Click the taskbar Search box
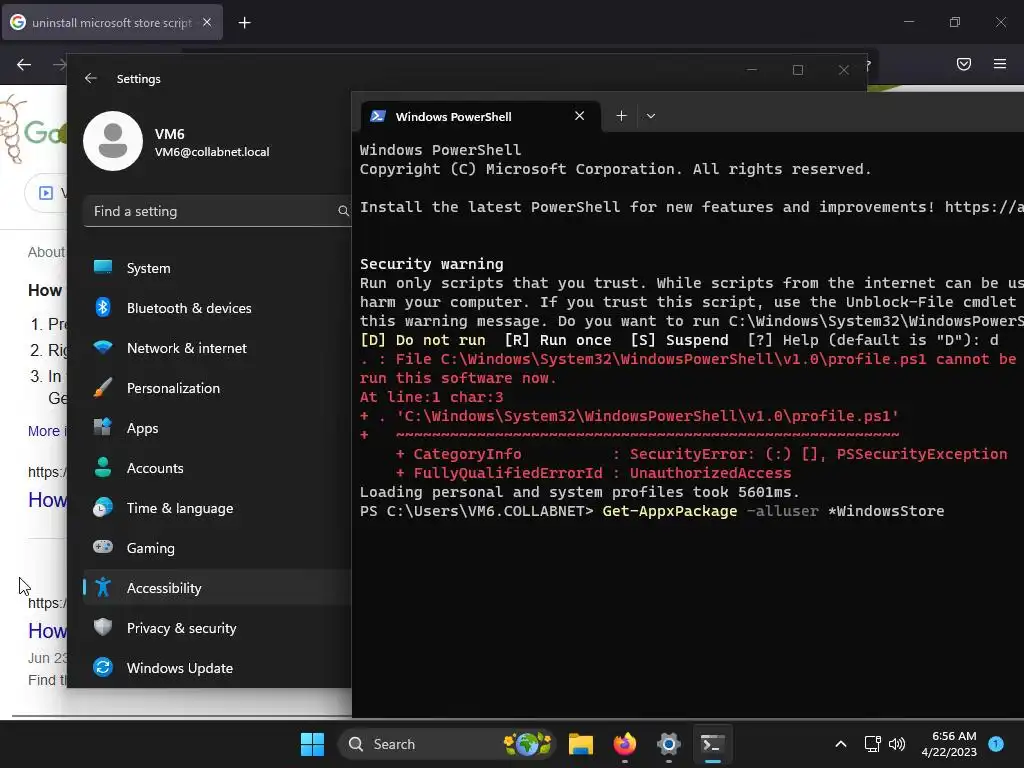The height and width of the screenshot is (768, 1024). click(446, 744)
